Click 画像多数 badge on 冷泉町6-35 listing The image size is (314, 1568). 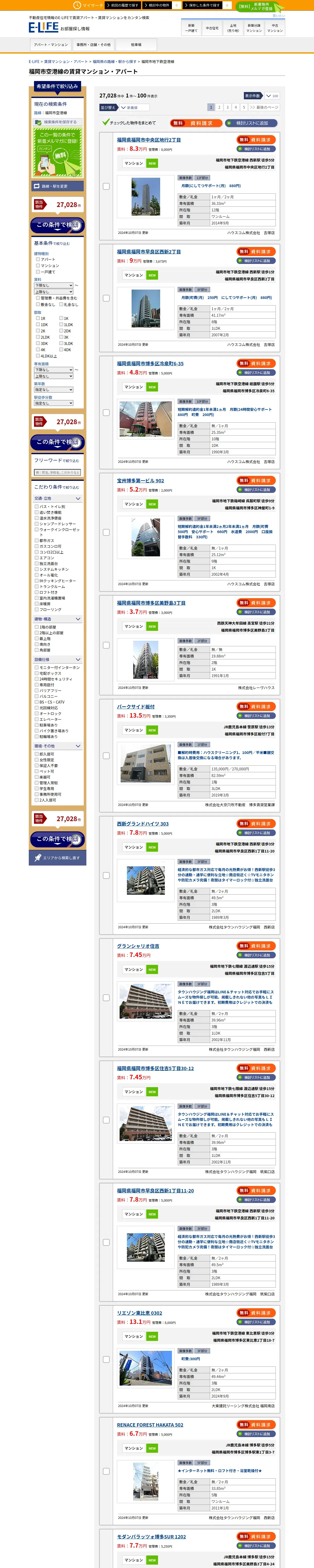[x=185, y=402]
